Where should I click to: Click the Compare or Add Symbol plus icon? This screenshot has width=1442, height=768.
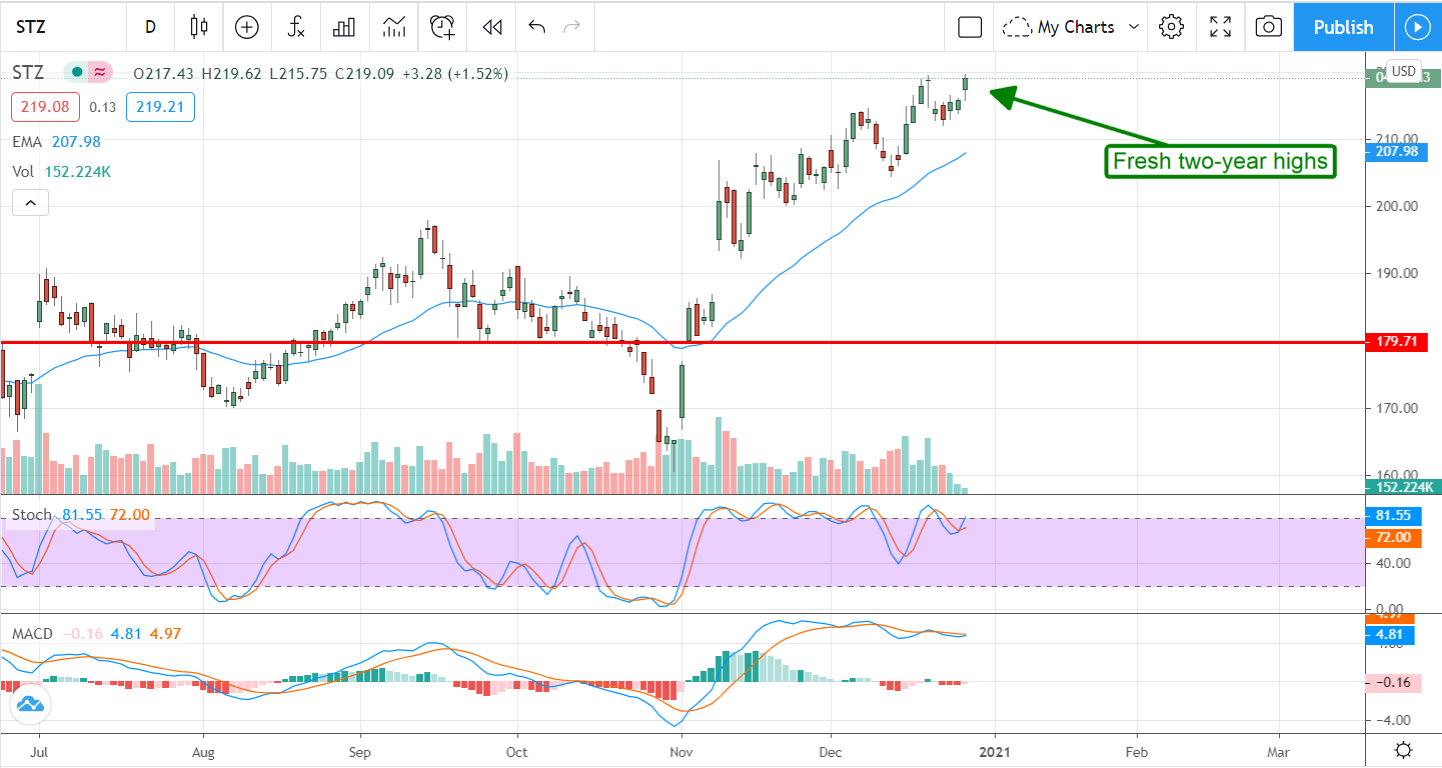pyautogui.click(x=246, y=27)
